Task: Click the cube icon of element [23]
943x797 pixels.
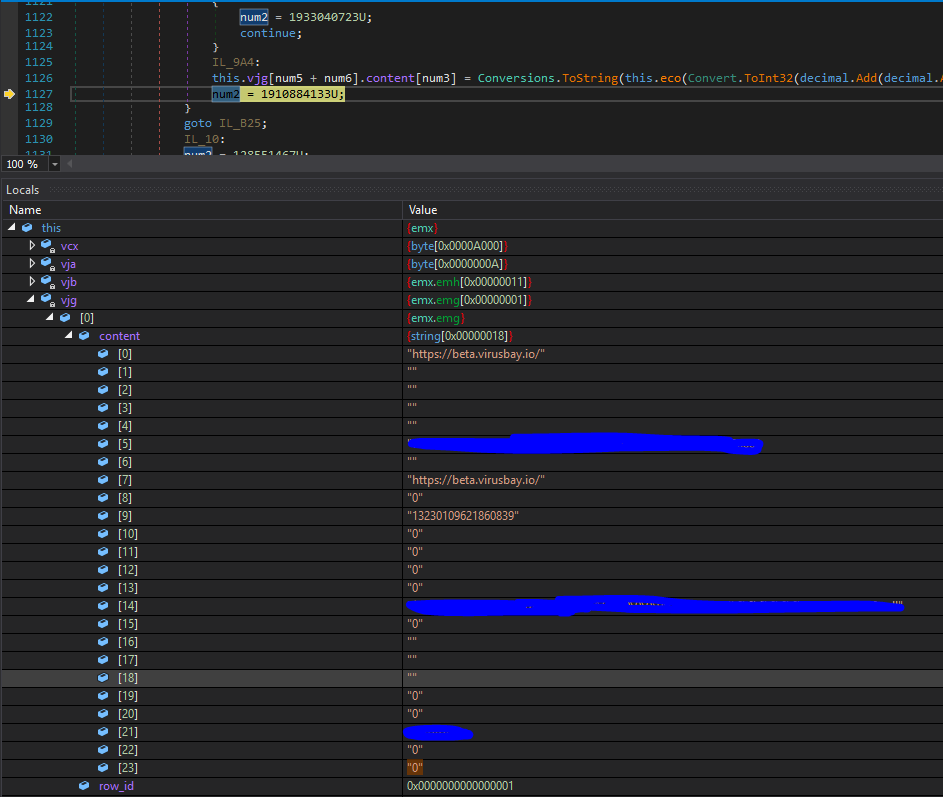Action: click(103, 768)
